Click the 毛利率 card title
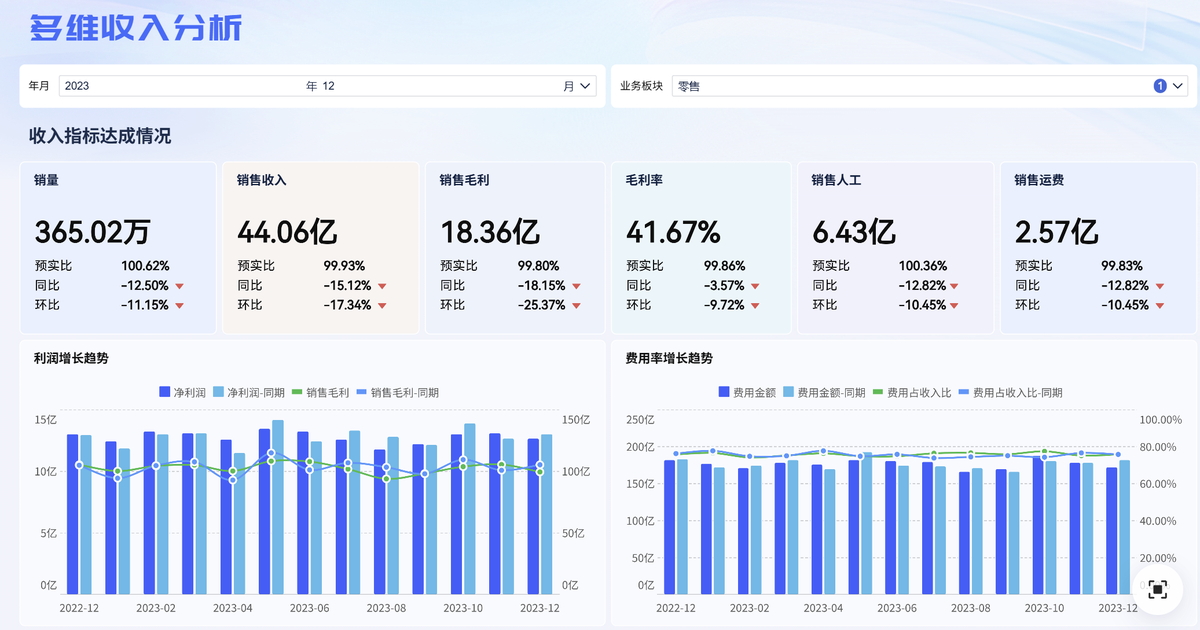The image size is (1200, 630). (645, 181)
